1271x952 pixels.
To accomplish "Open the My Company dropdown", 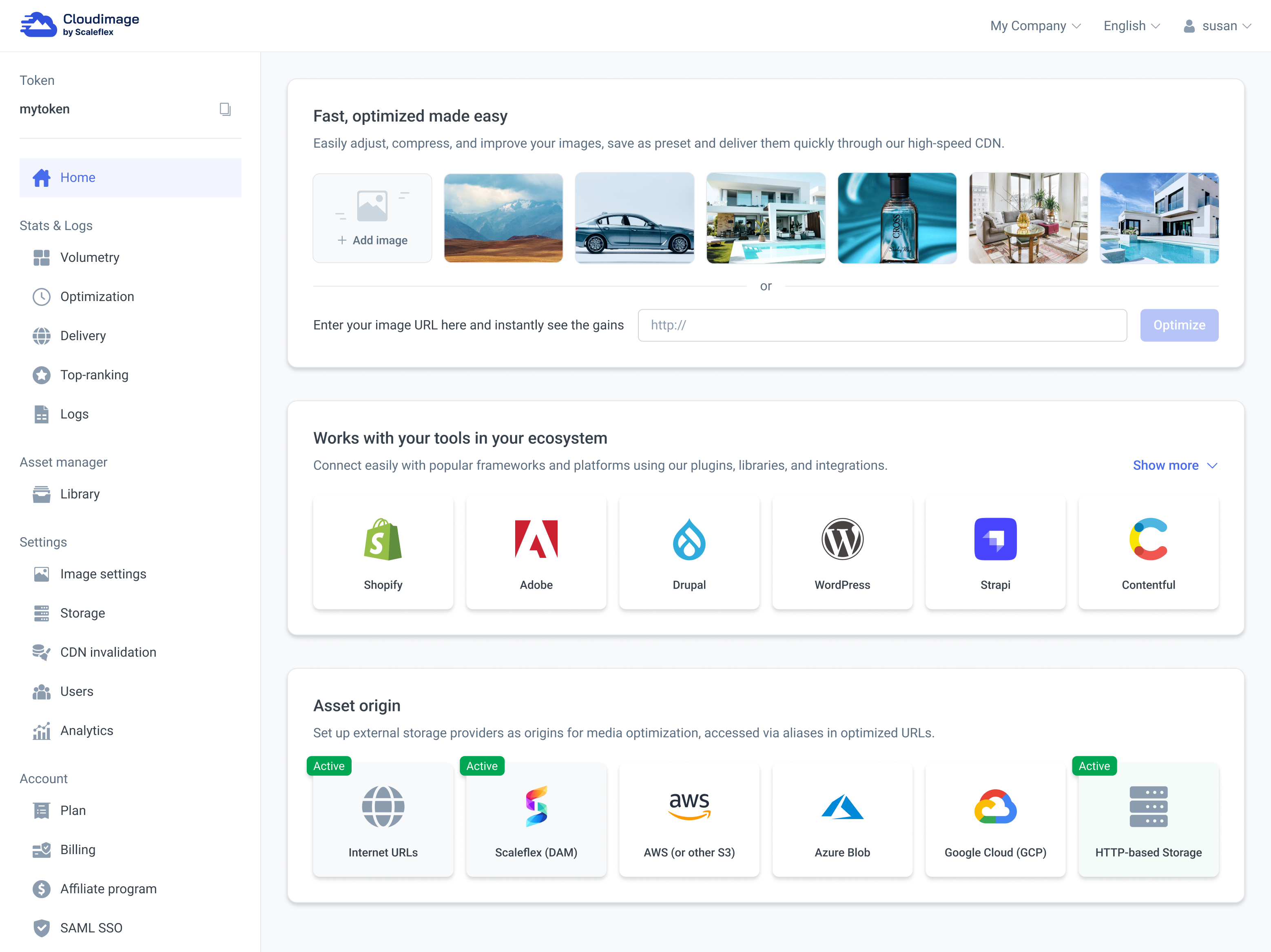I will point(1035,26).
